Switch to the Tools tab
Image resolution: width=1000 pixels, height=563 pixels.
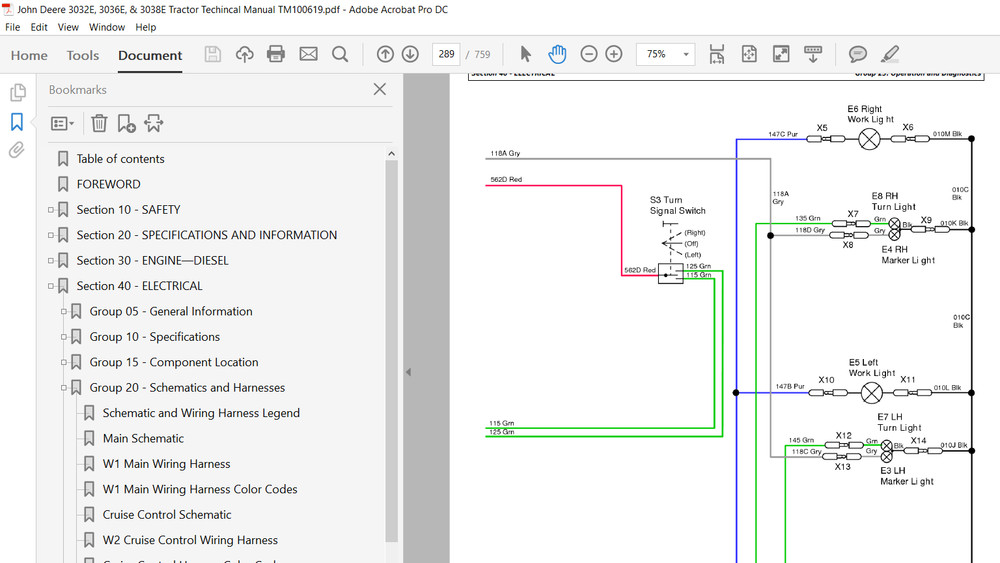coord(83,55)
